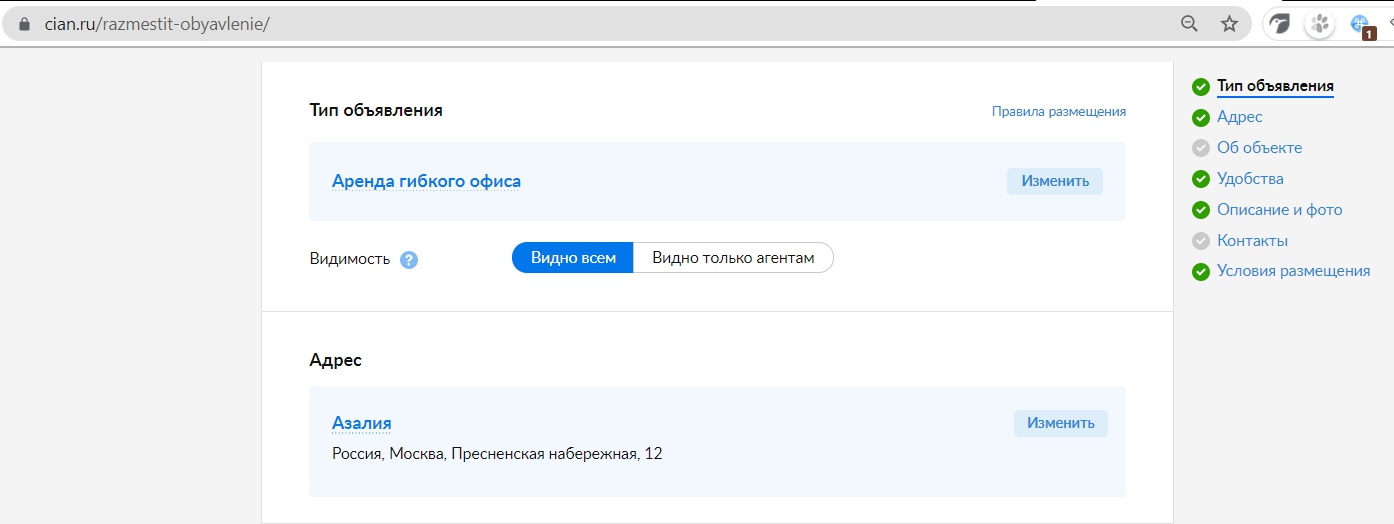Select Видно всем visibility option
Viewport: 1394px width, 524px height.
pyautogui.click(x=573, y=258)
